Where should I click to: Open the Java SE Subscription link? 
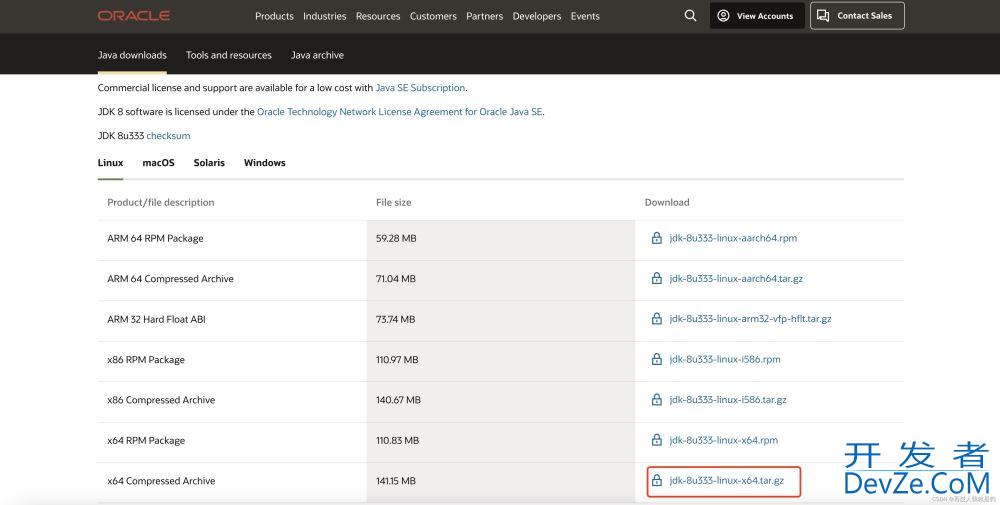(x=420, y=88)
